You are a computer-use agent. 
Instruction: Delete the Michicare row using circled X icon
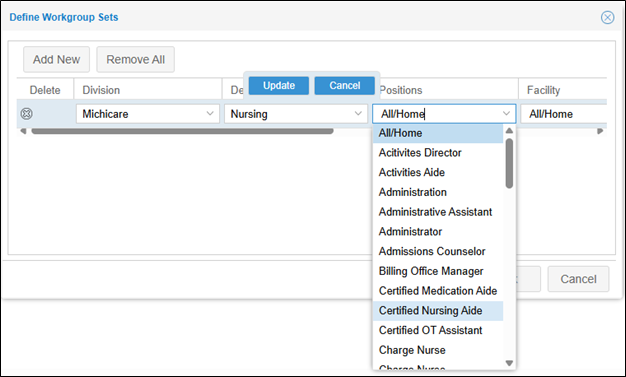(26, 114)
